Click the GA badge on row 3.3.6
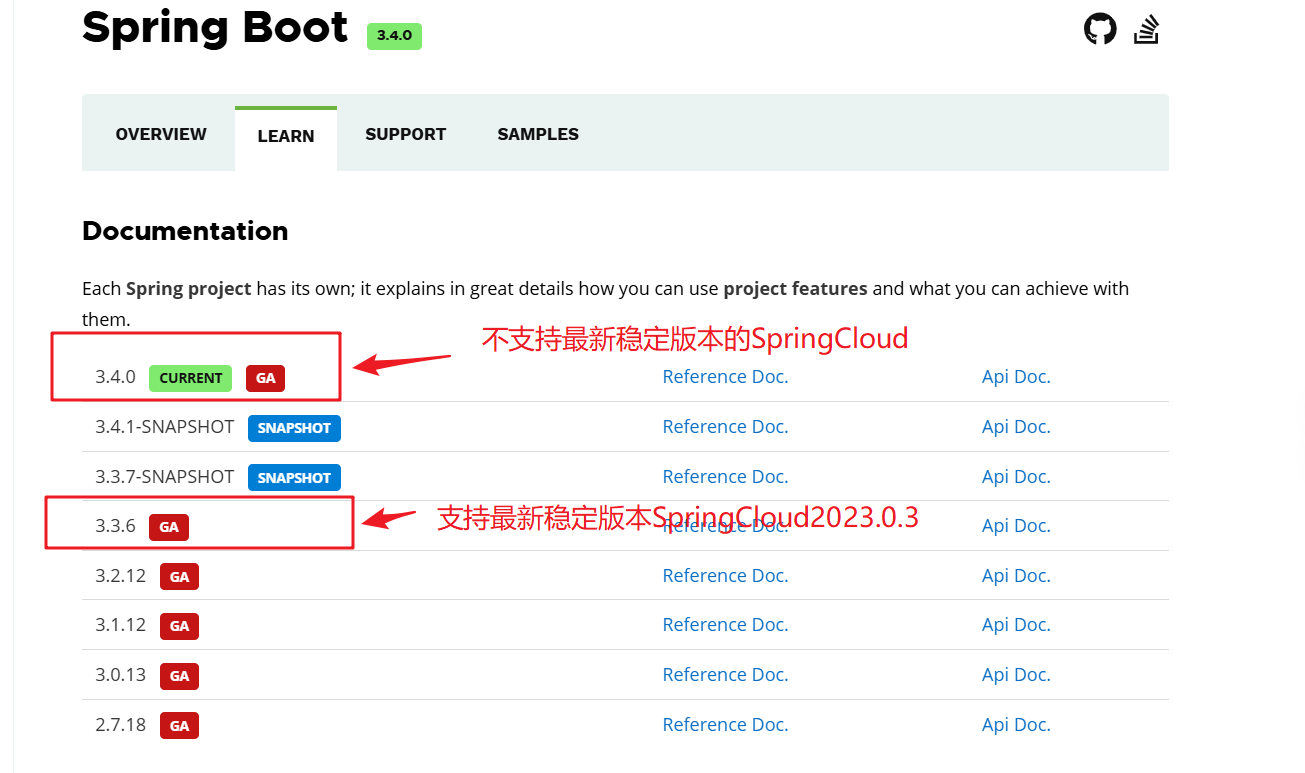The image size is (1305, 773). pos(169,527)
